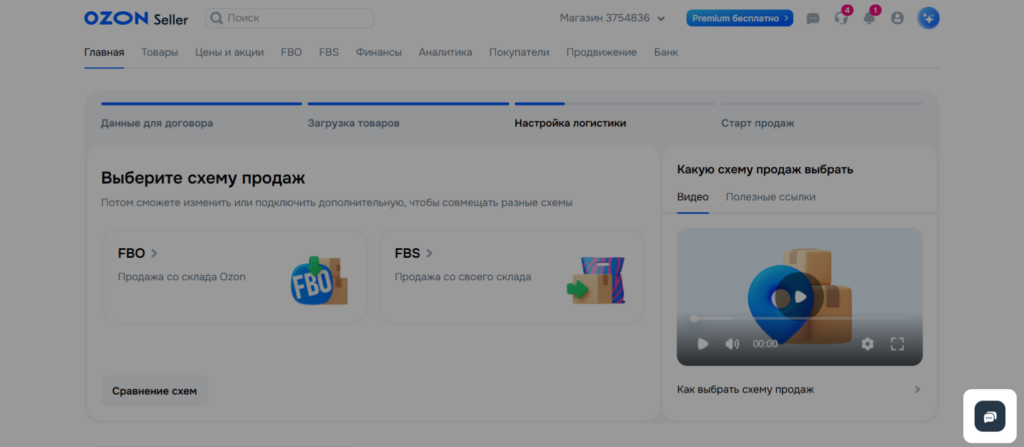Click the Поиск search field
Image resolution: width=1024 pixels, height=447 pixels.
click(x=289, y=18)
